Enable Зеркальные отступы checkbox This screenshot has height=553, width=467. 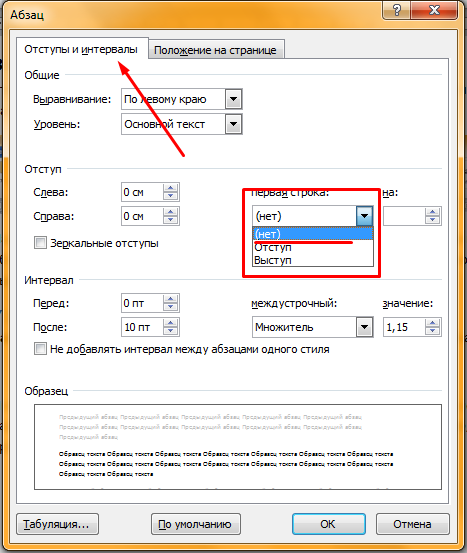tap(40, 243)
